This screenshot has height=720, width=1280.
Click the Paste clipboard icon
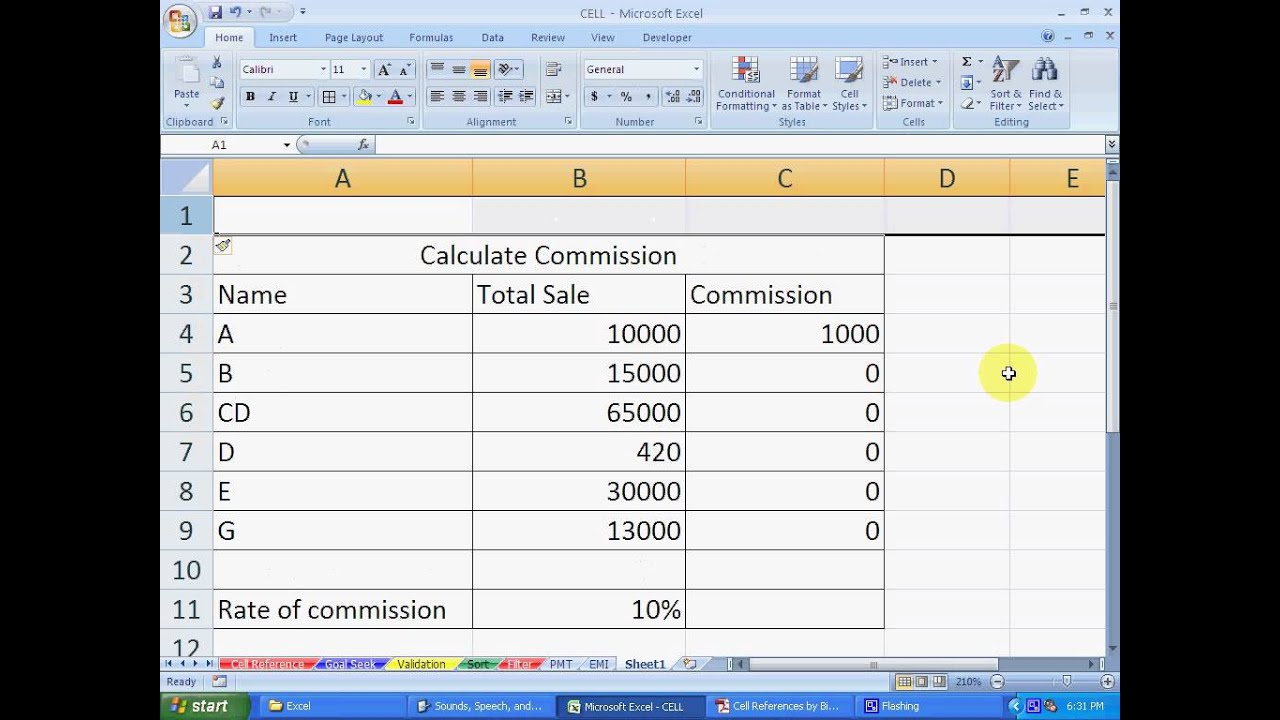click(x=186, y=70)
